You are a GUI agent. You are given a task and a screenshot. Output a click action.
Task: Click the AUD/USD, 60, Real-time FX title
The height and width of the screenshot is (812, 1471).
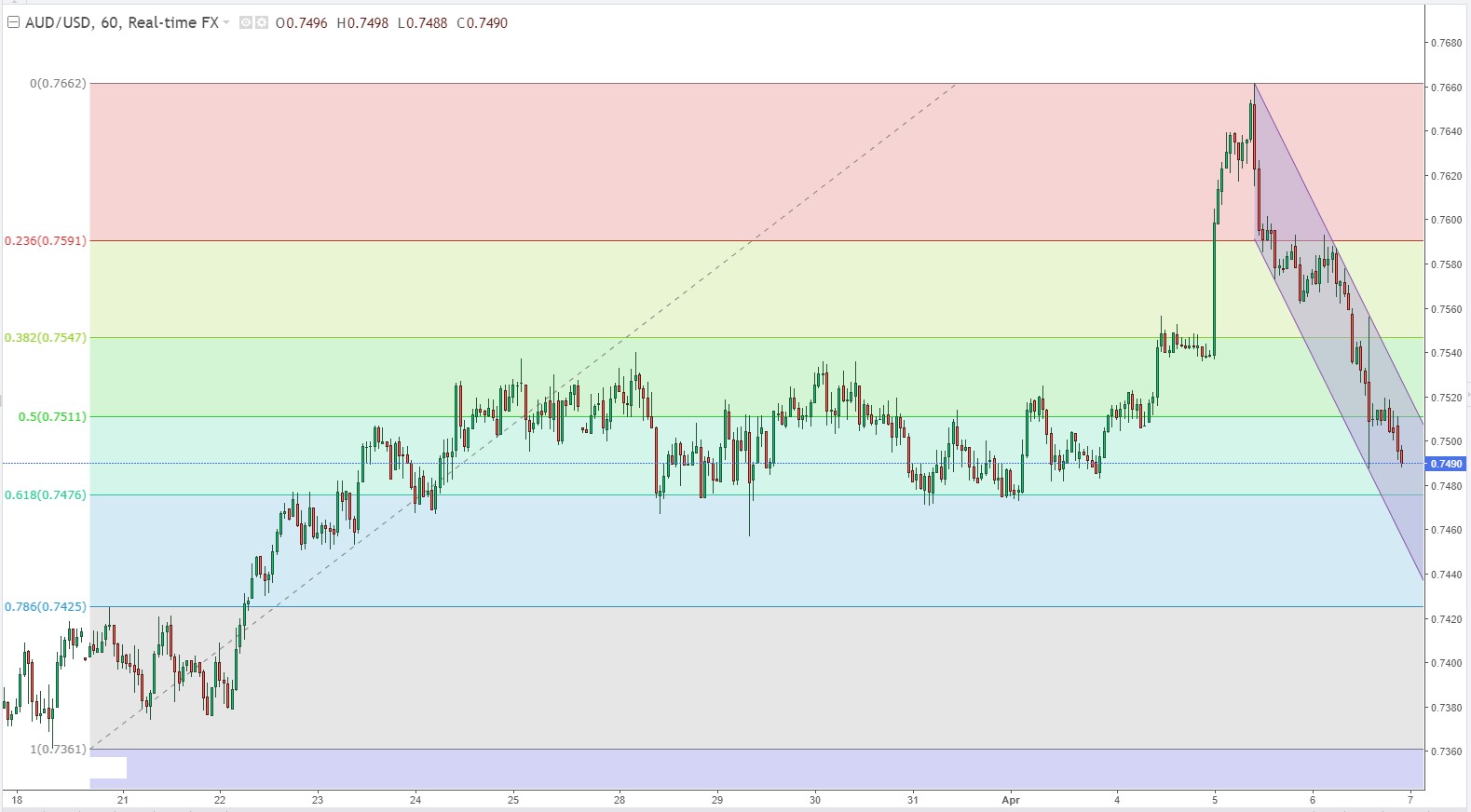[121, 22]
